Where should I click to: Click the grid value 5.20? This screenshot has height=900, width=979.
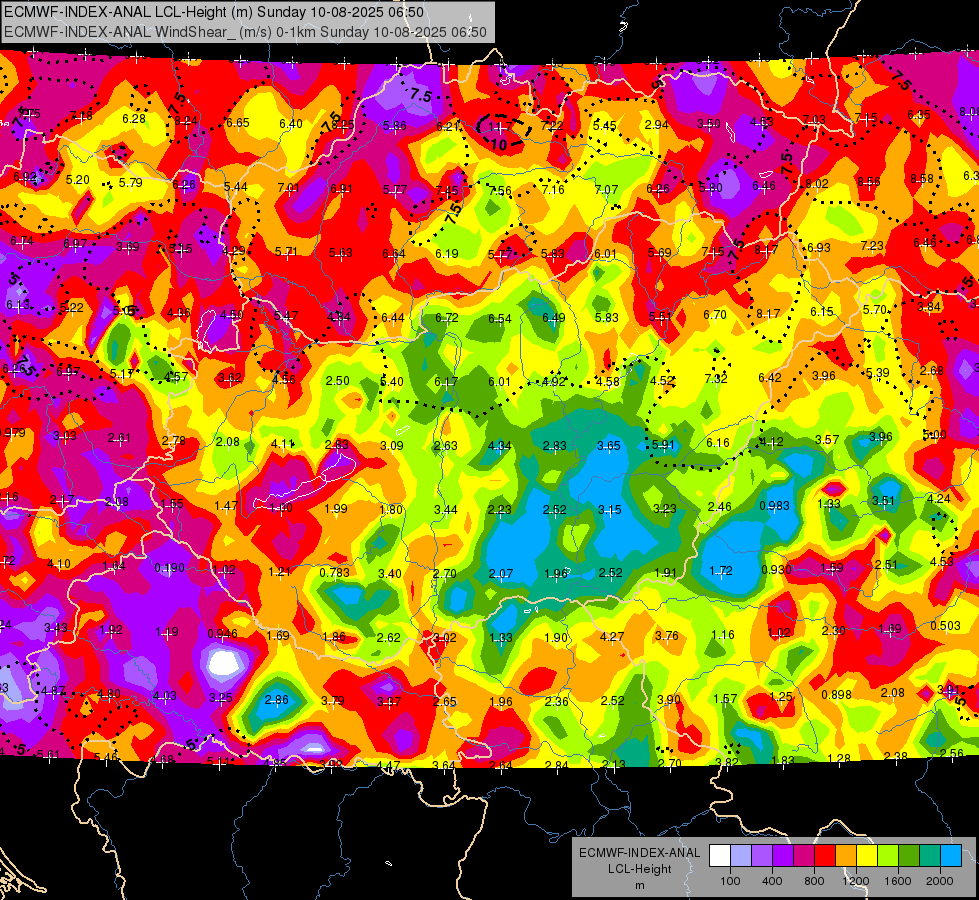(77, 180)
